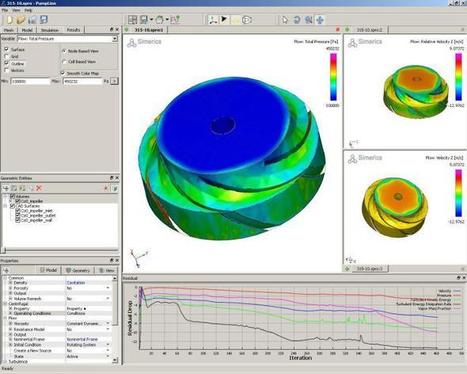Click the blue pan move arrows icon
Viewport: 467px width, 374px height.
click(x=320, y=20)
